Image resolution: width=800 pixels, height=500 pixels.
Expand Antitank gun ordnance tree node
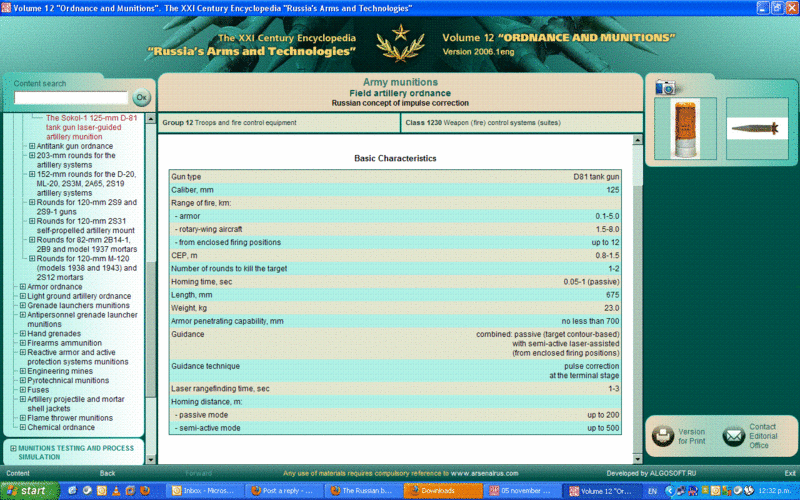(32, 146)
